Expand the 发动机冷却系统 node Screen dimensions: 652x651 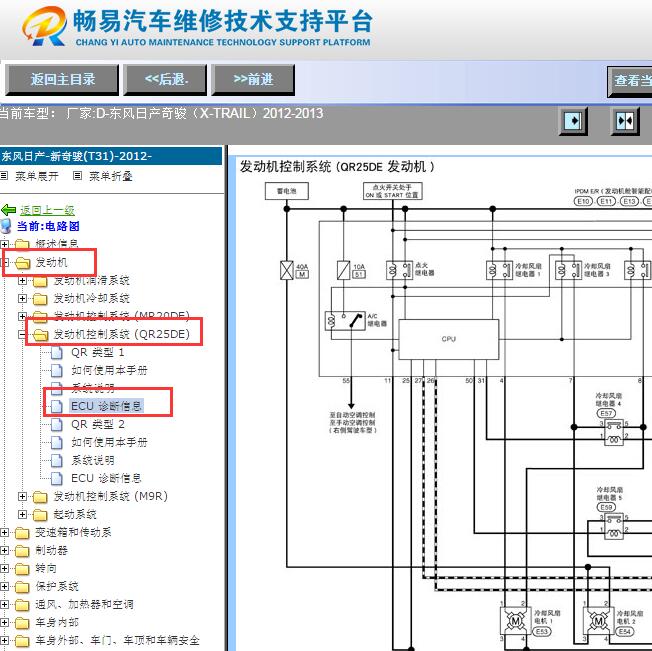22,298
